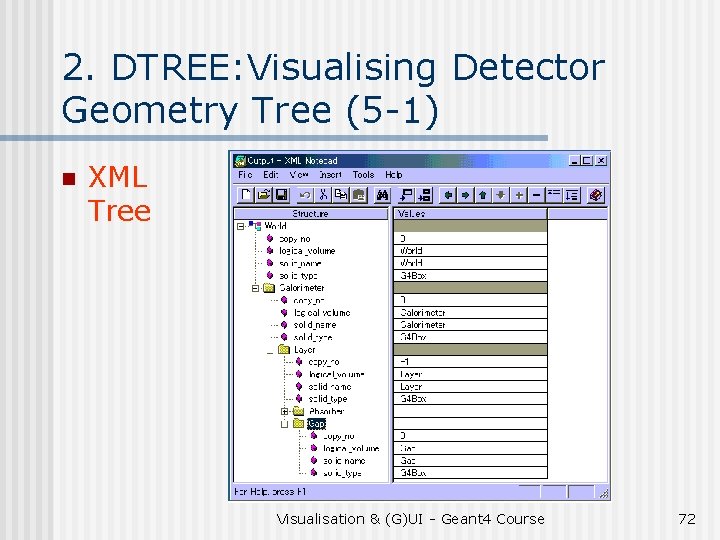Expand the Absorber folder node
720x540 pixels.
285,411
